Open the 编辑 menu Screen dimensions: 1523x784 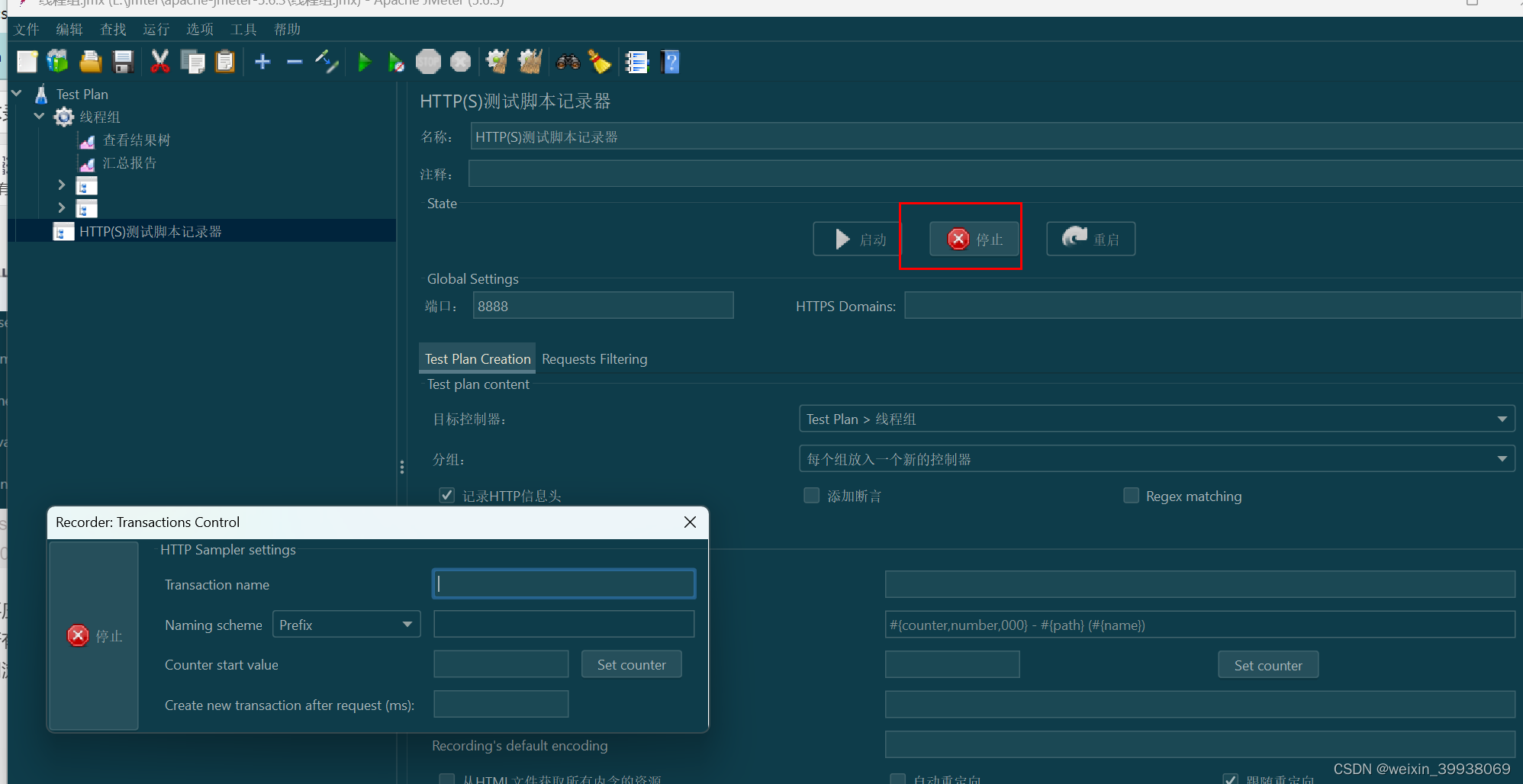[x=69, y=30]
